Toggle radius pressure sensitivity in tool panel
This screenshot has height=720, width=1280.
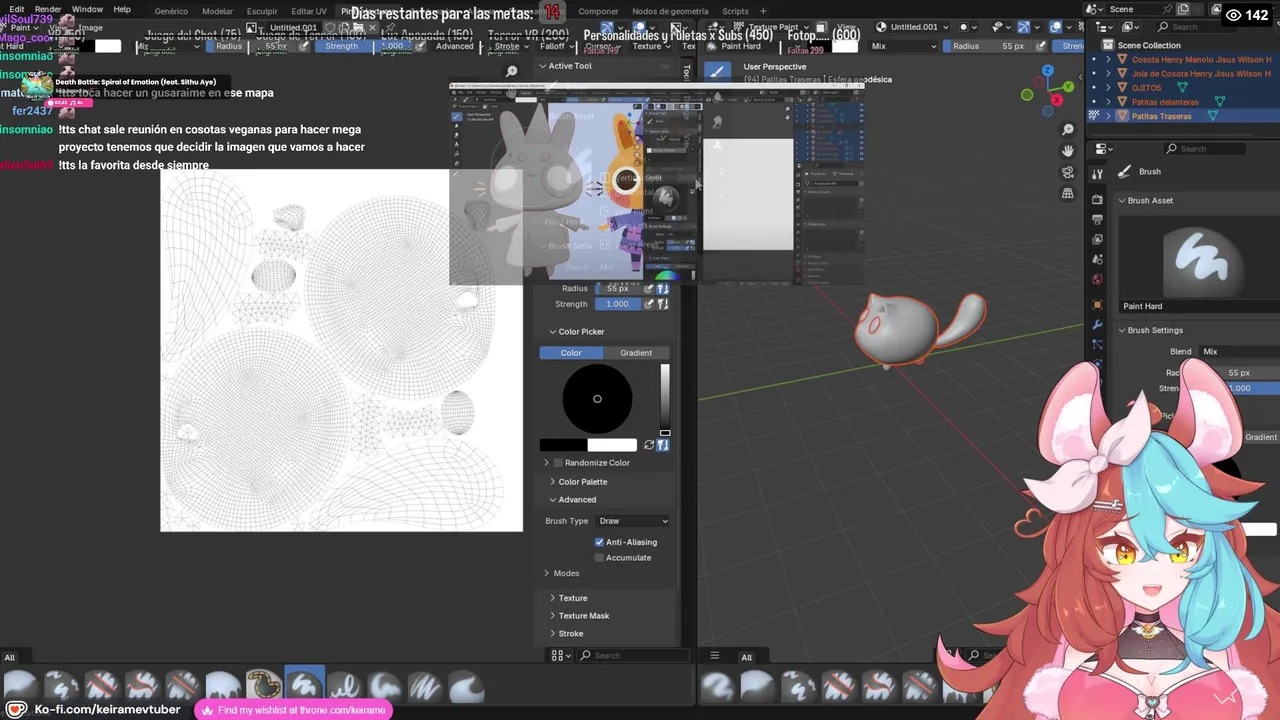point(649,289)
